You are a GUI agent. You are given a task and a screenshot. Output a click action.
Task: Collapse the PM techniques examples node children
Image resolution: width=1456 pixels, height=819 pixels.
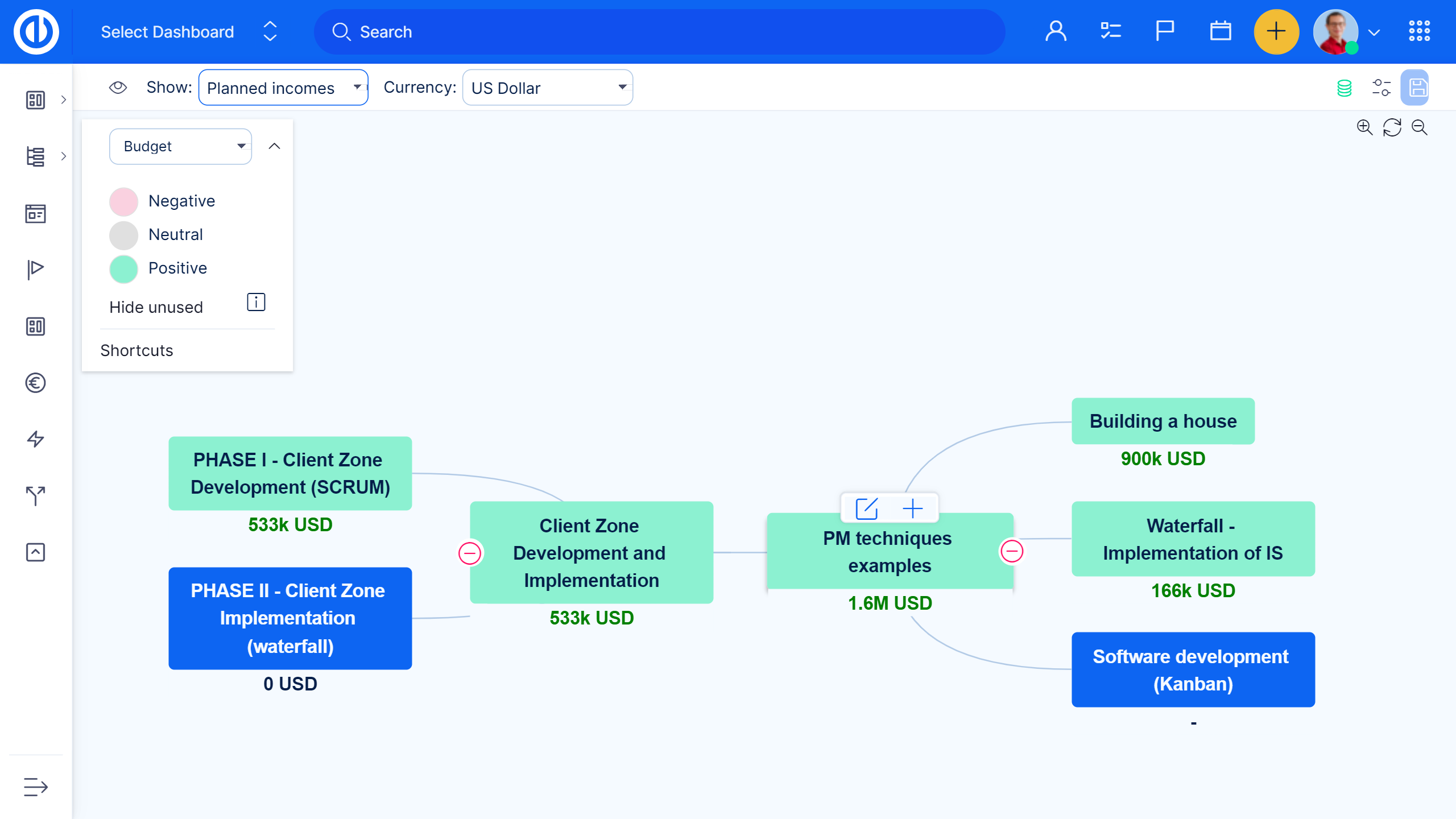click(1012, 551)
